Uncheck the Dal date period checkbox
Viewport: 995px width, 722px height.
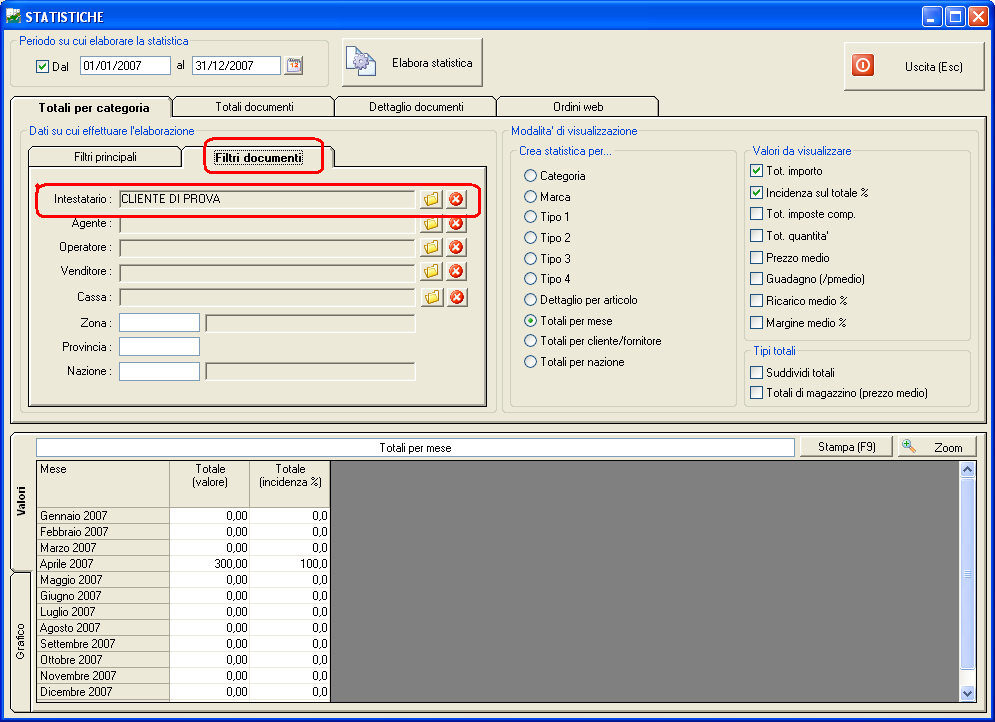coord(42,67)
